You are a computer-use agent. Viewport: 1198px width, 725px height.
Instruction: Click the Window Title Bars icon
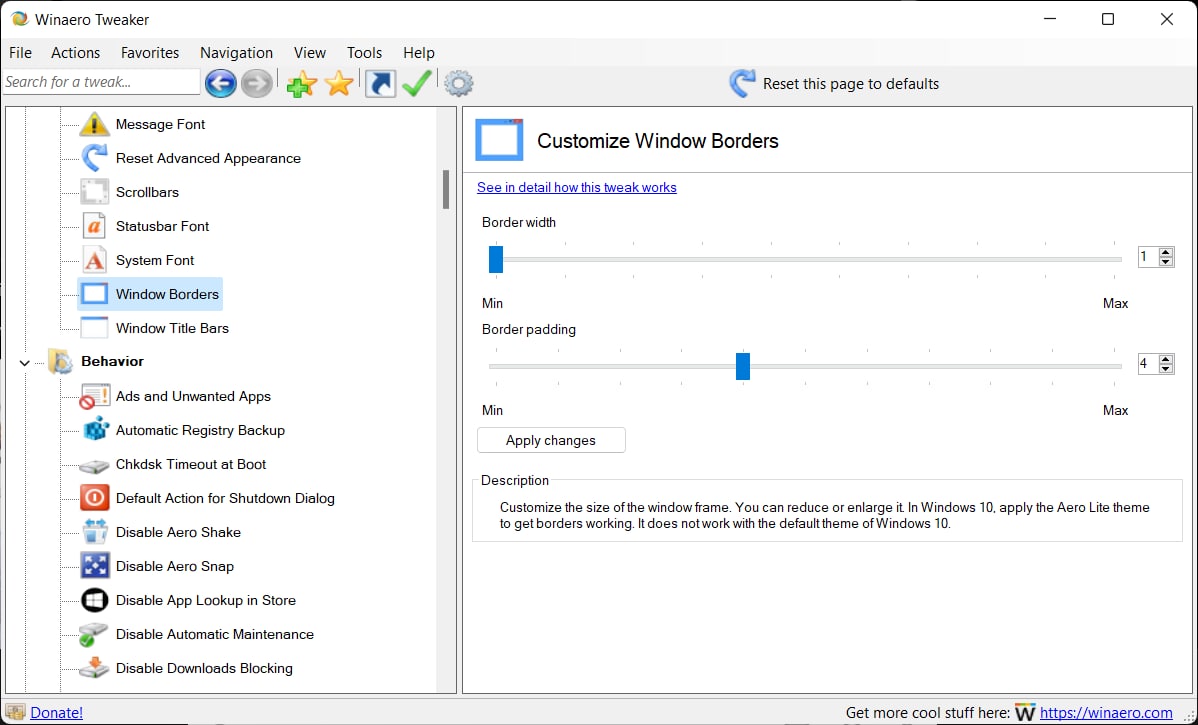[95, 328]
